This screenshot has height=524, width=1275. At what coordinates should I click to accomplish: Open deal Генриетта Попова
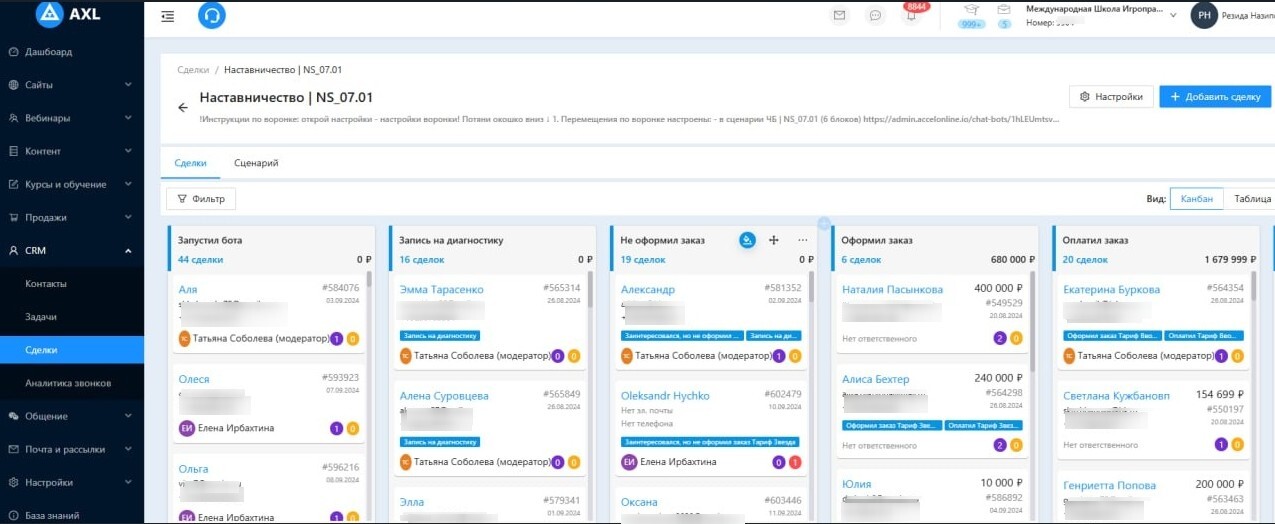[x=1109, y=486]
